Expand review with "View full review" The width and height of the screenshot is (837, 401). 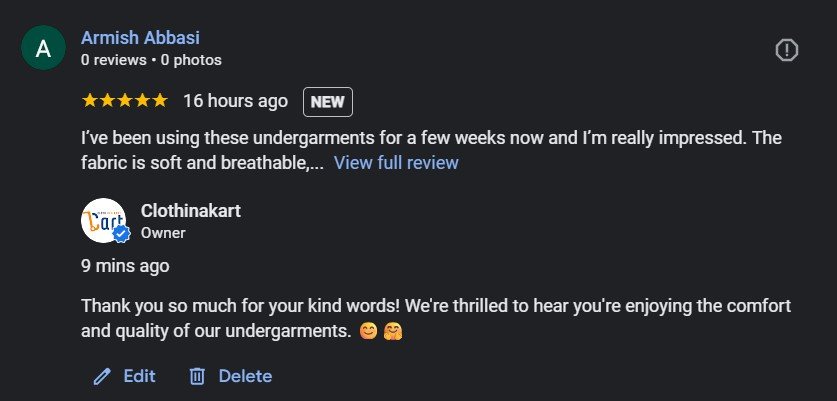[x=396, y=163]
